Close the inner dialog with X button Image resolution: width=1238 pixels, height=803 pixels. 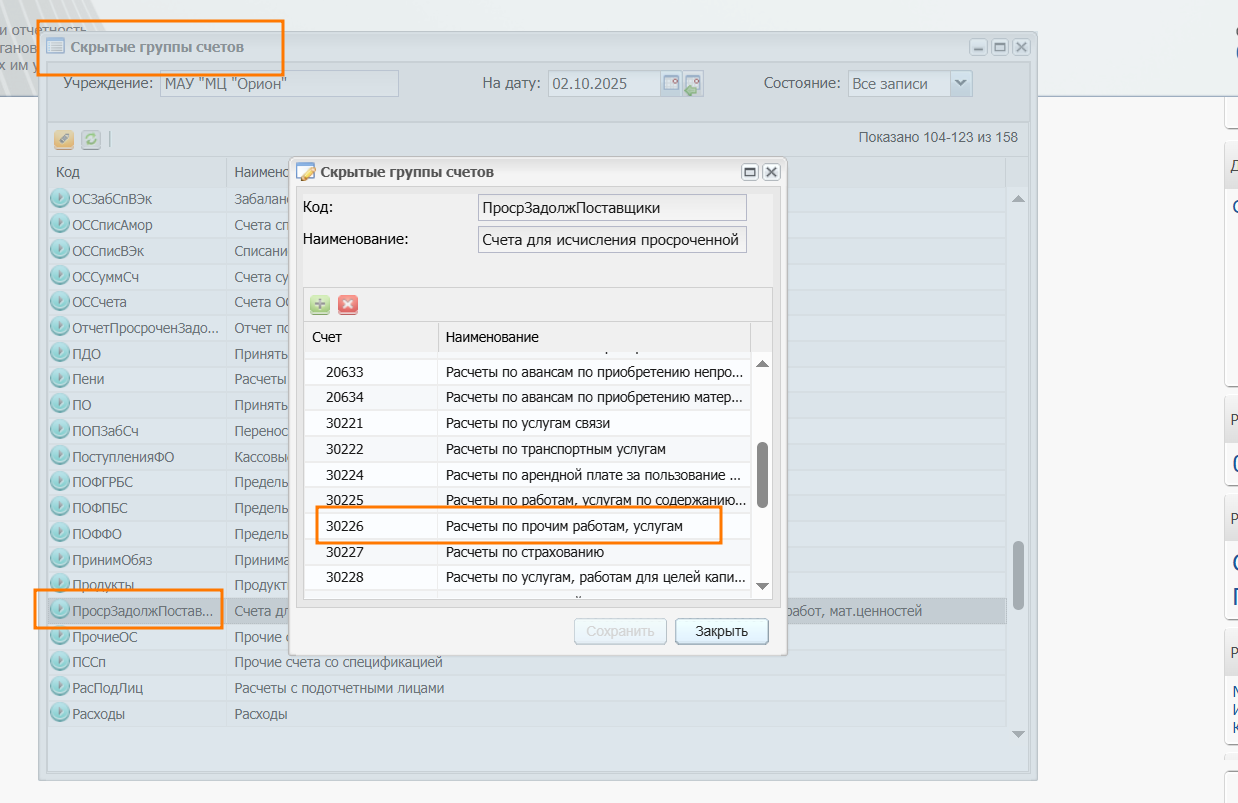(771, 172)
